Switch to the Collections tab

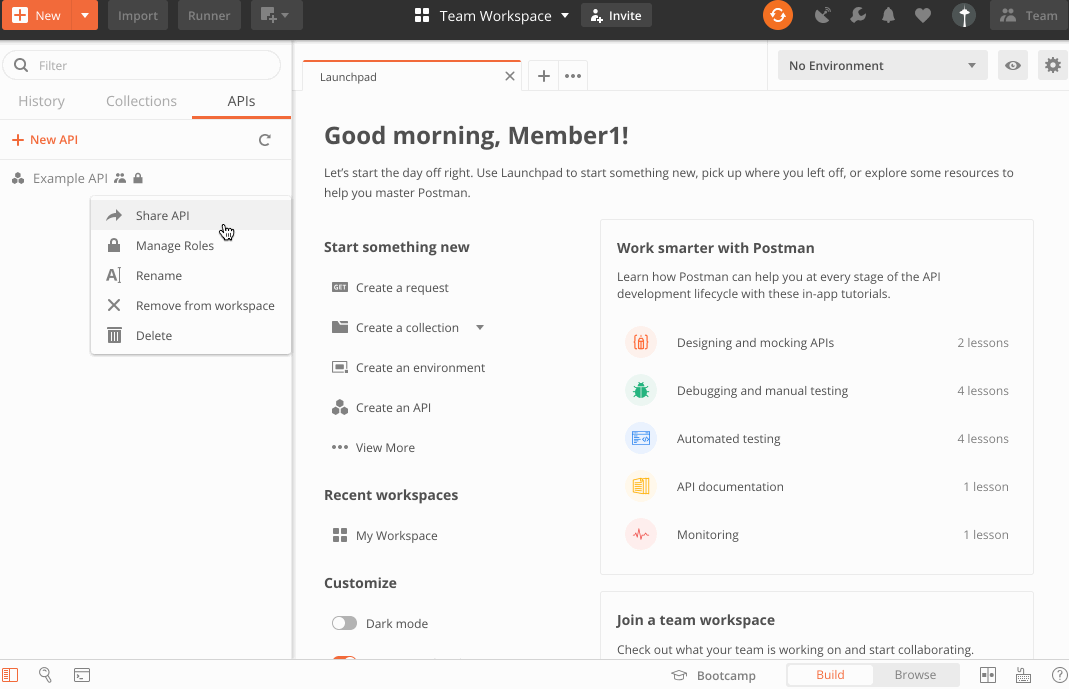tap(141, 101)
